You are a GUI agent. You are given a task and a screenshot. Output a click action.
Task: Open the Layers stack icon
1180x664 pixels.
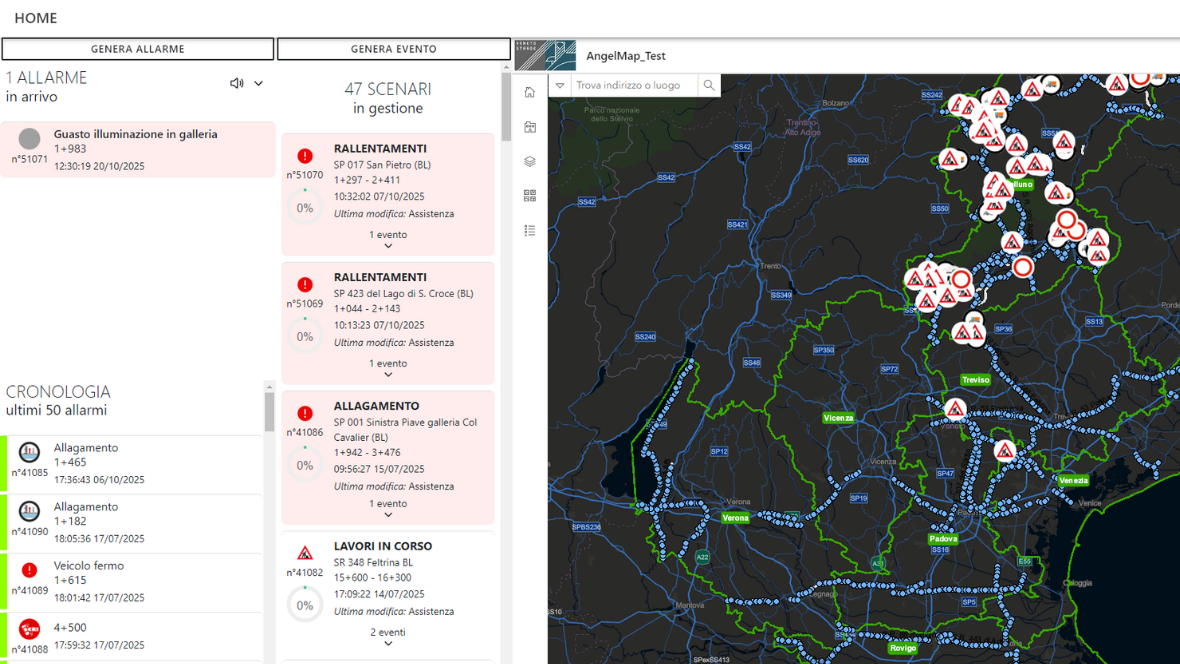coord(530,161)
